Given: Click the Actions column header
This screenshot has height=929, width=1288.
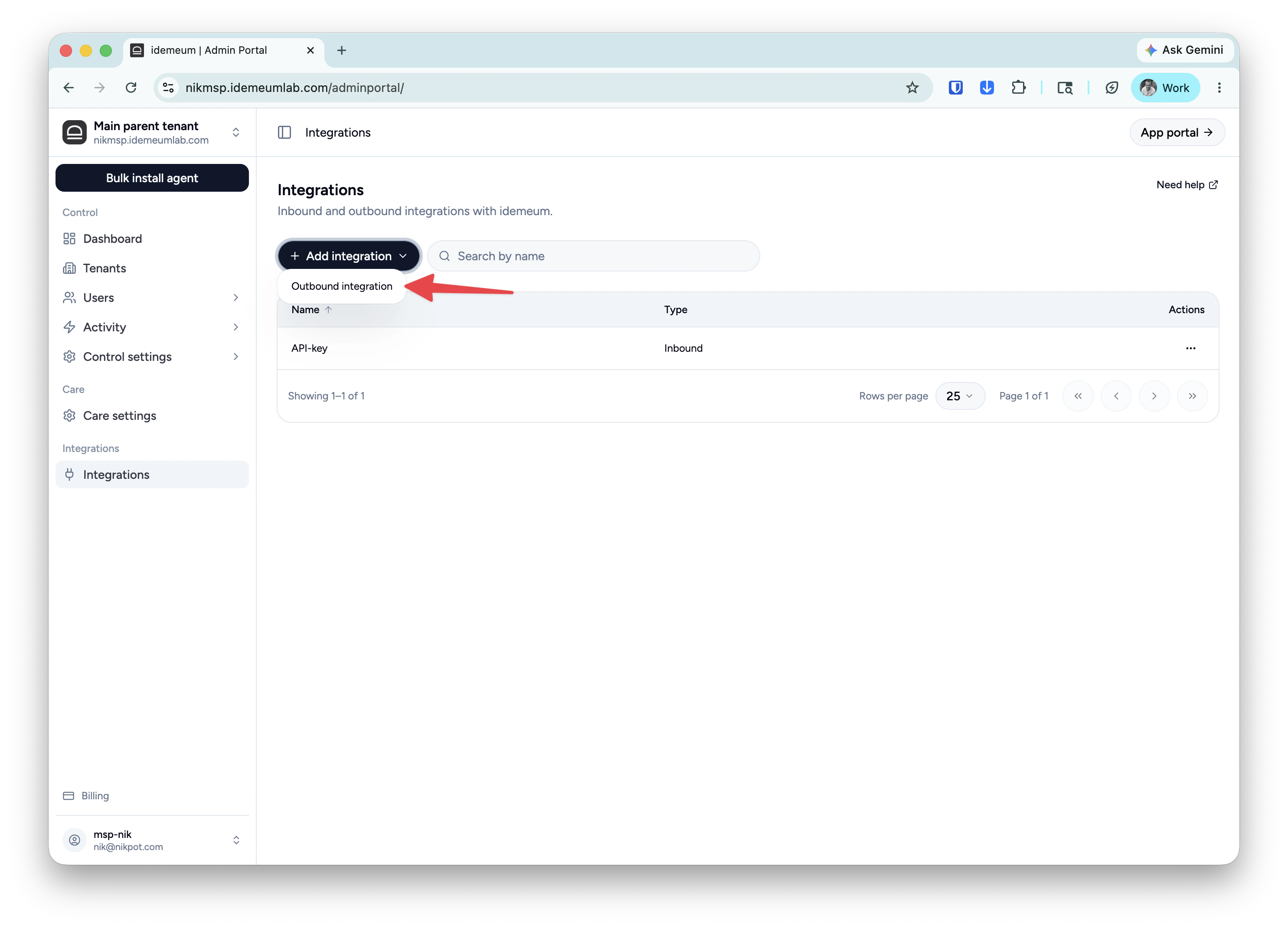Looking at the screenshot, I should pyautogui.click(x=1187, y=310).
